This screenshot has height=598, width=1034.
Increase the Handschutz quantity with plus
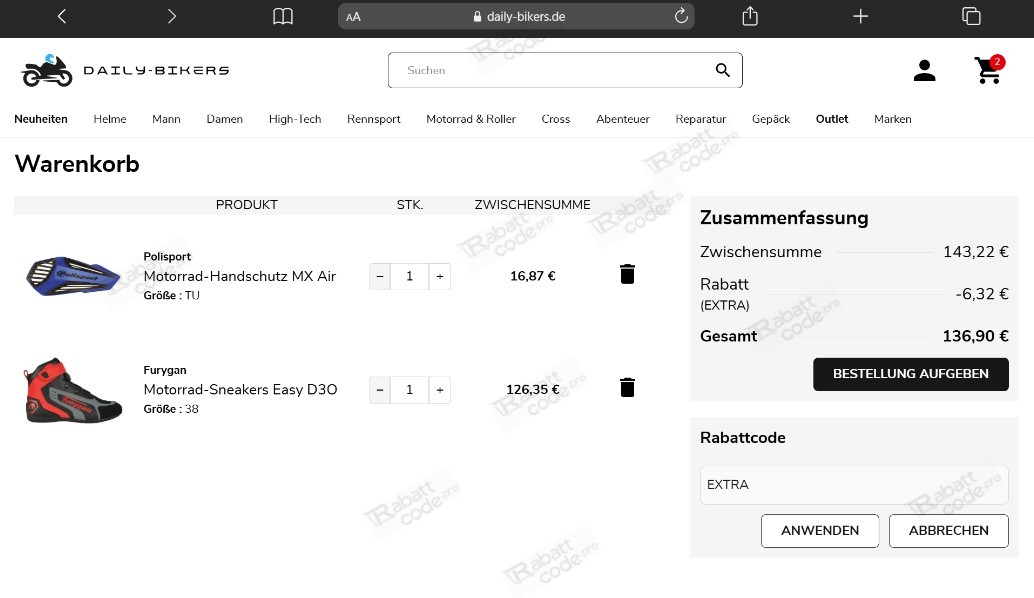[439, 276]
